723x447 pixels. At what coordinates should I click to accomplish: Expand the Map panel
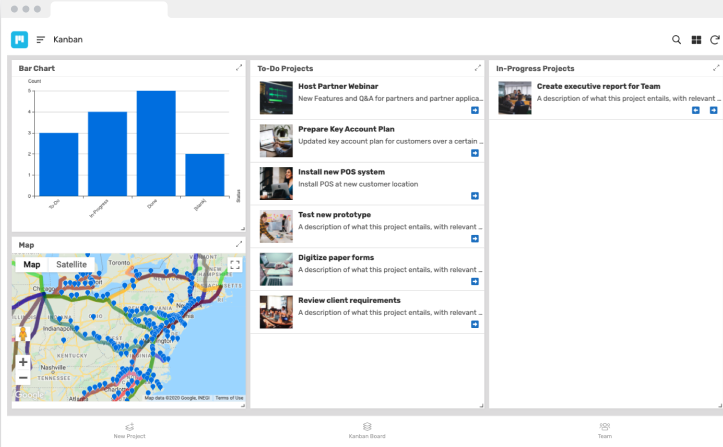pos(239,244)
